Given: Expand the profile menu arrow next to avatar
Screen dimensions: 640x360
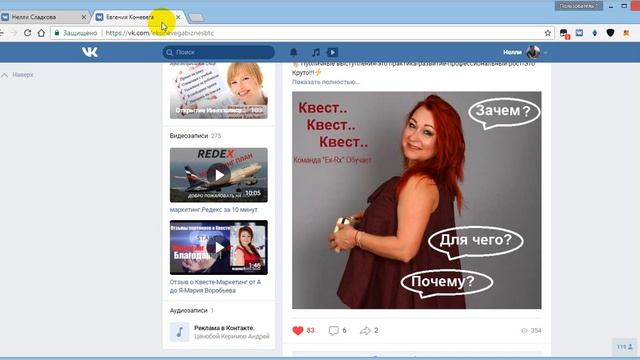Looking at the screenshot, I should coord(546,53).
